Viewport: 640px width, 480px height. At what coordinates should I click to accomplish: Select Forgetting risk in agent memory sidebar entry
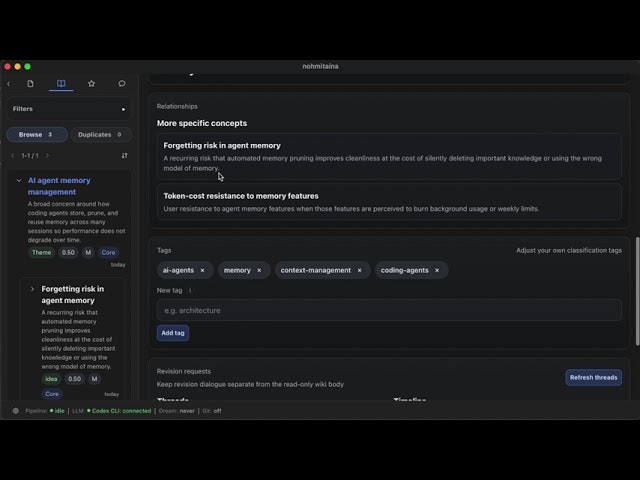coord(73,295)
